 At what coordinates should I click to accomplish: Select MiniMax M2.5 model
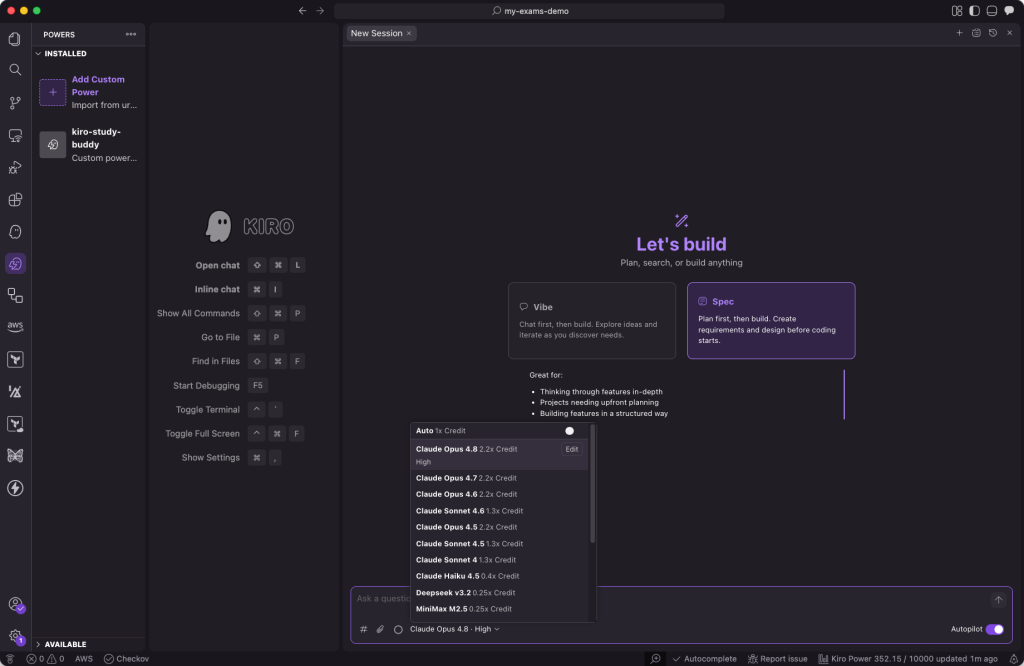pyautogui.click(x=500, y=609)
